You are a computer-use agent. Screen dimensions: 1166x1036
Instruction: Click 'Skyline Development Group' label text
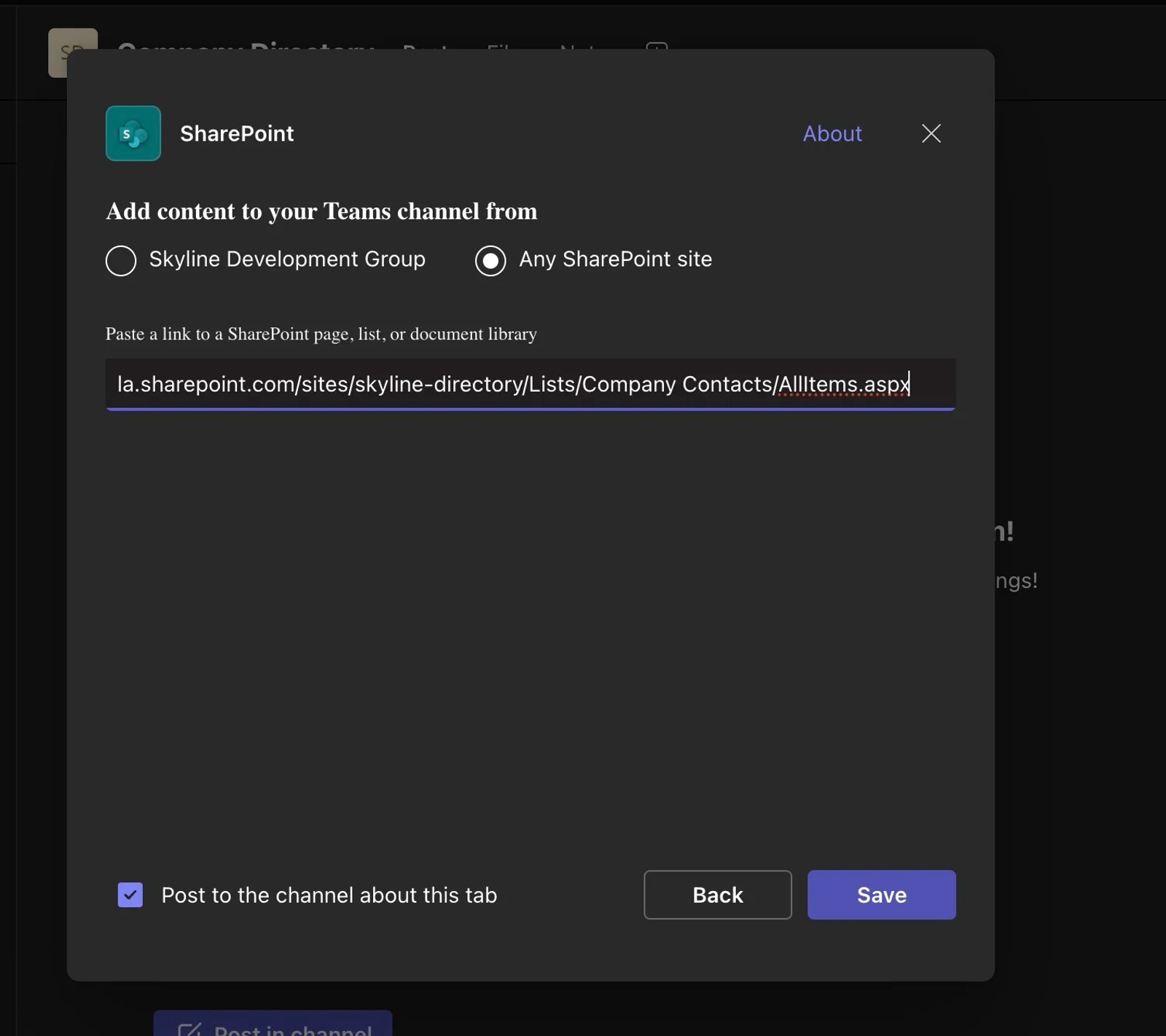pyautogui.click(x=287, y=259)
